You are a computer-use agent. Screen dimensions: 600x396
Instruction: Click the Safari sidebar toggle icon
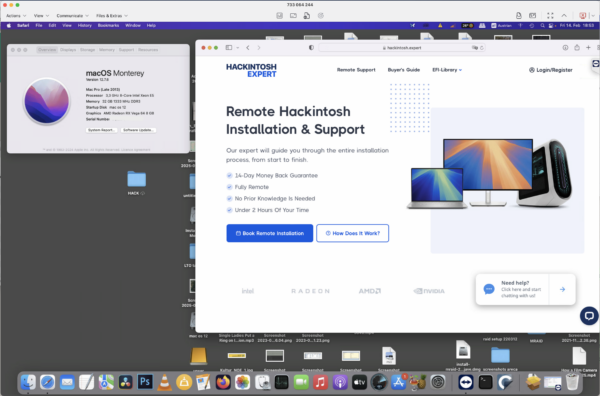[x=229, y=47]
